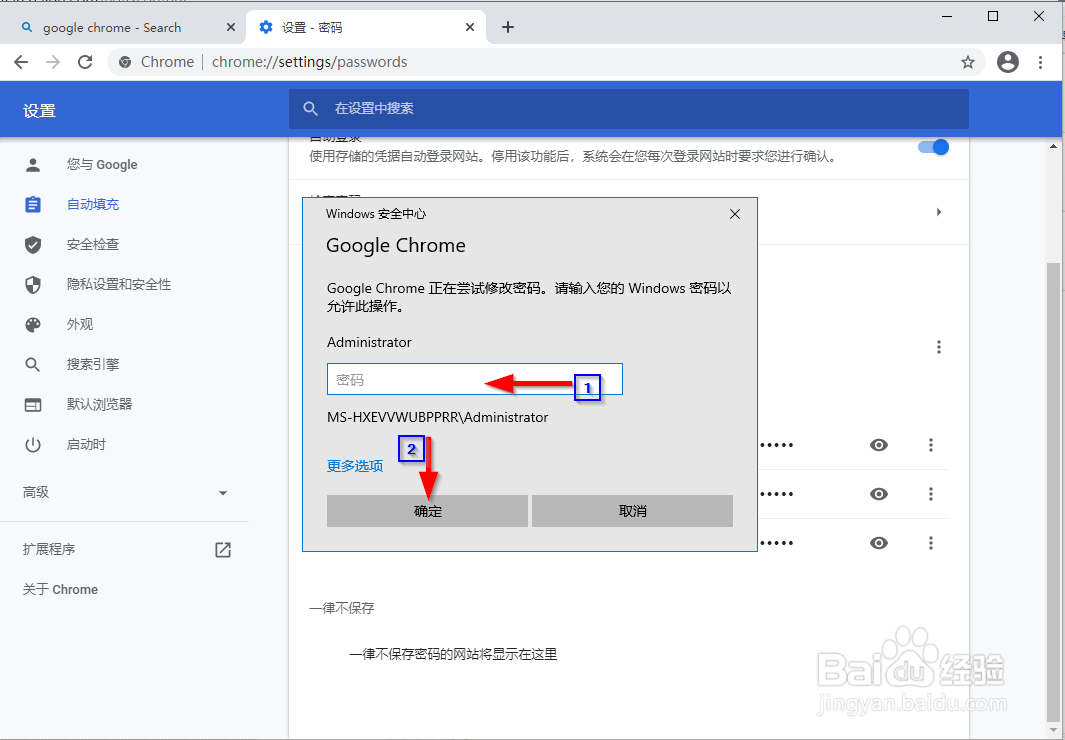Open 默认浏览器 settings
The height and width of the screenshot is (740, 1065).
click(x=99, y=405)
